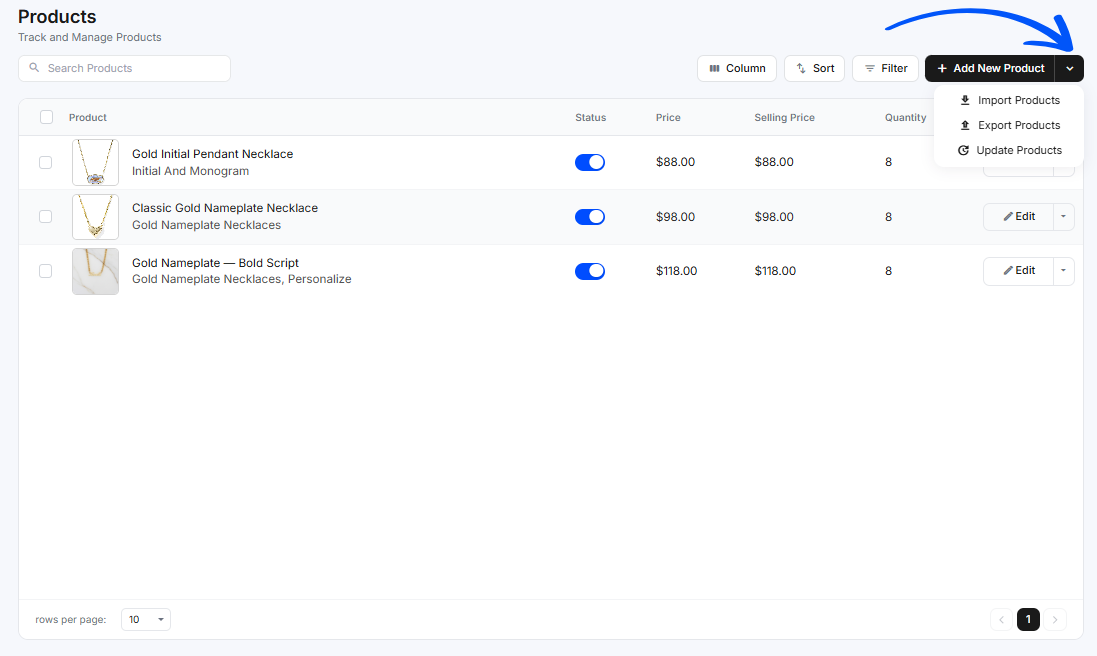Click Add New Product button
Viewport: 1097px width, 656px height.
[990, 69]
